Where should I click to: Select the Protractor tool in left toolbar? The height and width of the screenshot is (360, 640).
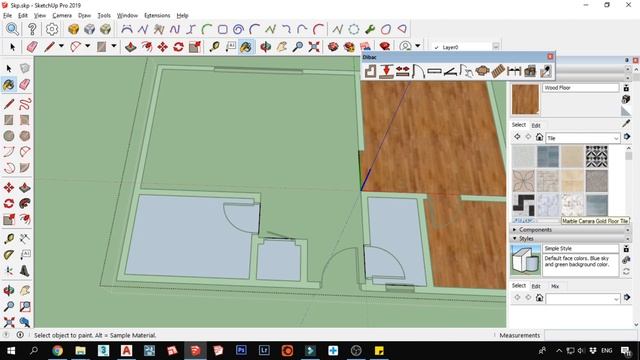9,255
